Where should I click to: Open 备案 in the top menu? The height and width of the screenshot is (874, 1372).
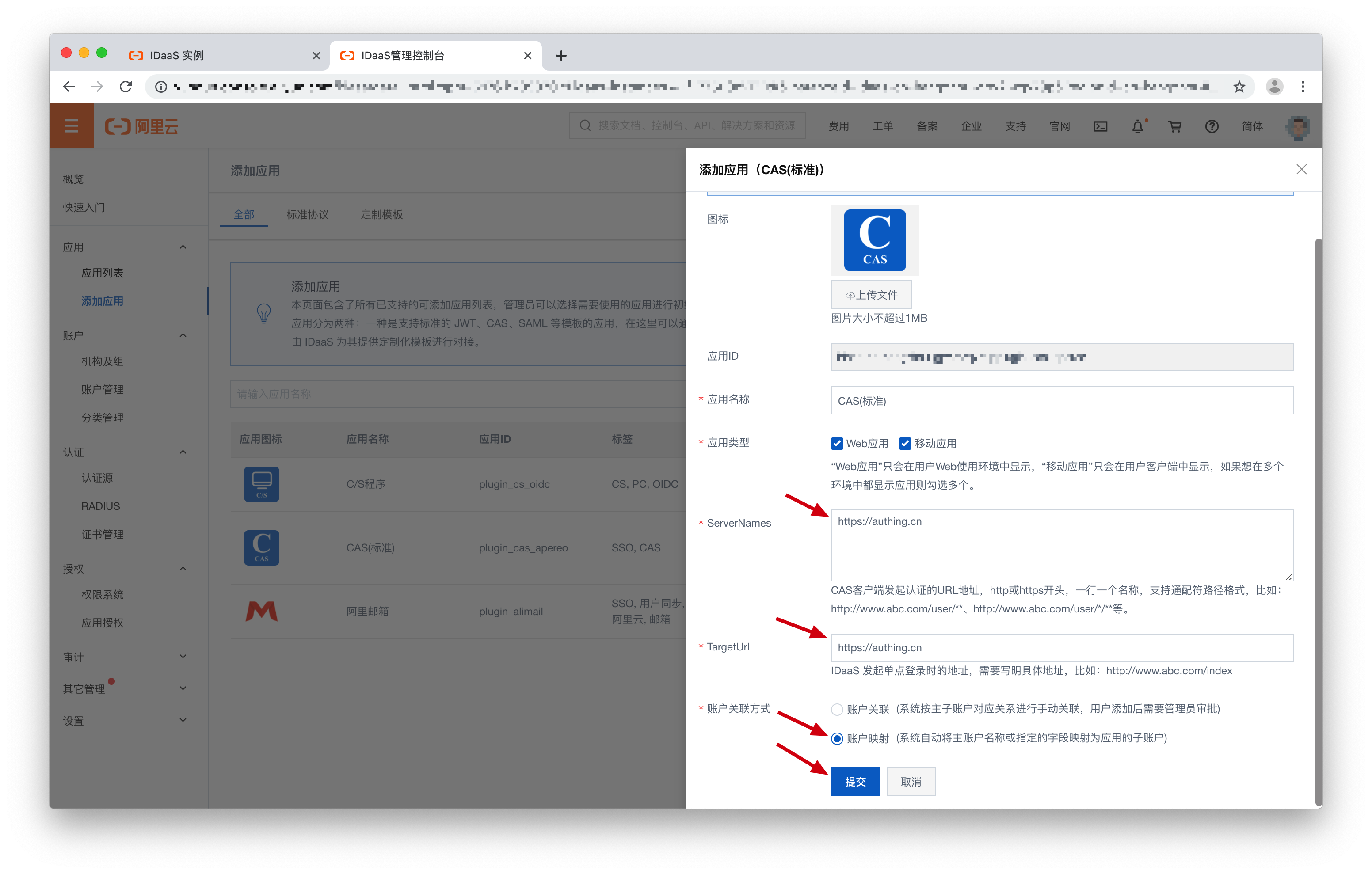(927, 126)
